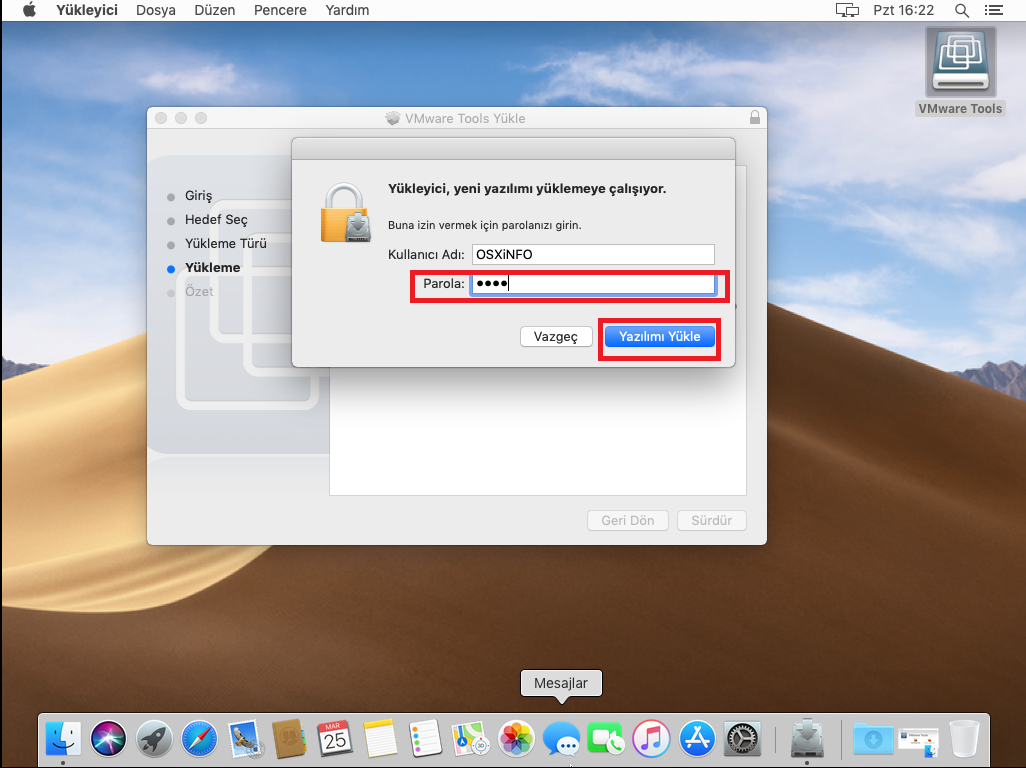Image resolution: width=1026 pixels, height=768 pixels.
Task: Select the Özet step
Action: click(199, 292)
